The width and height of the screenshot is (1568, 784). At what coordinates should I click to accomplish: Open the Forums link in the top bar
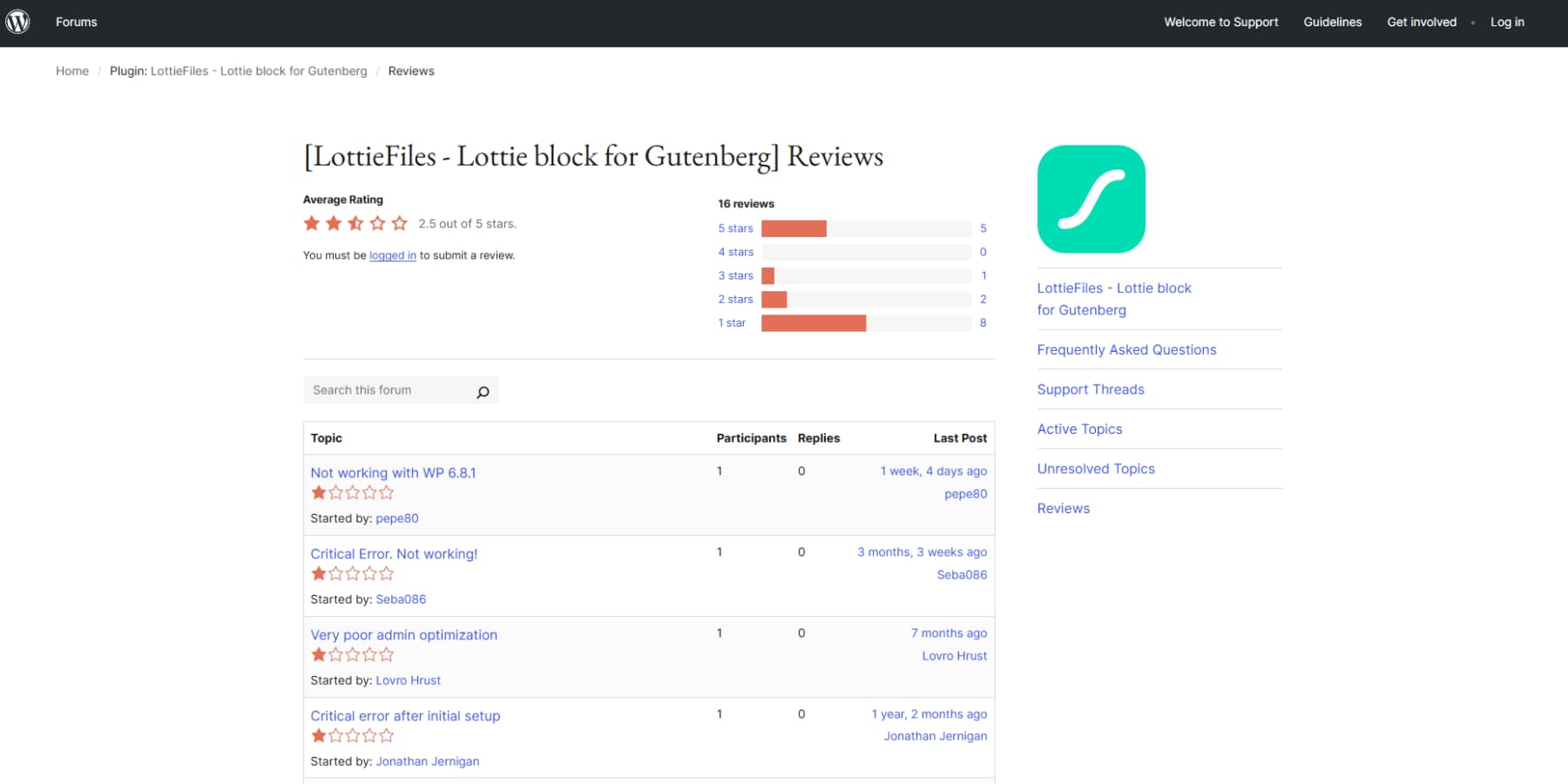[77, 22]
